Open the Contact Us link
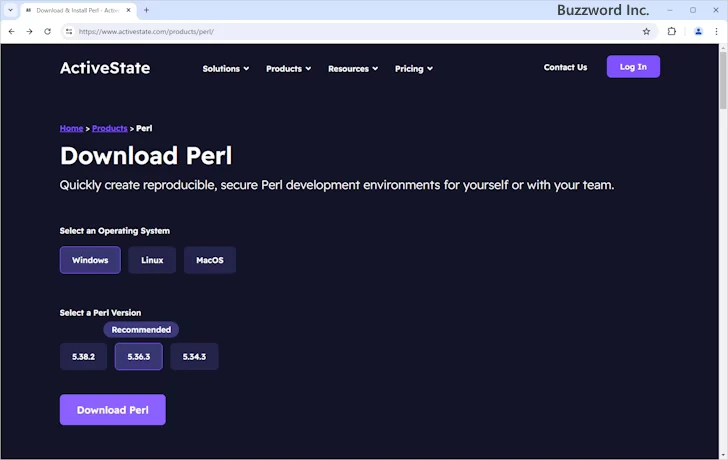 coord(566,67)
